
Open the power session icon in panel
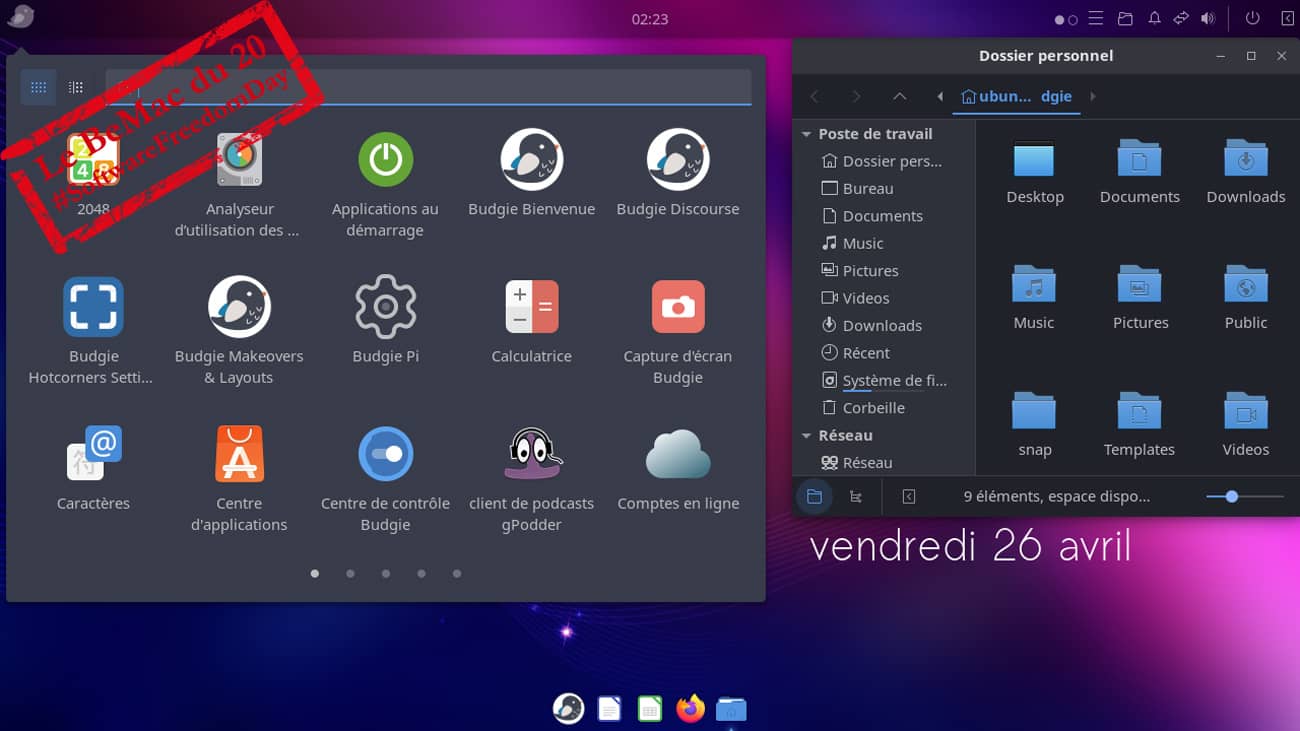[x=1252, y=18]
